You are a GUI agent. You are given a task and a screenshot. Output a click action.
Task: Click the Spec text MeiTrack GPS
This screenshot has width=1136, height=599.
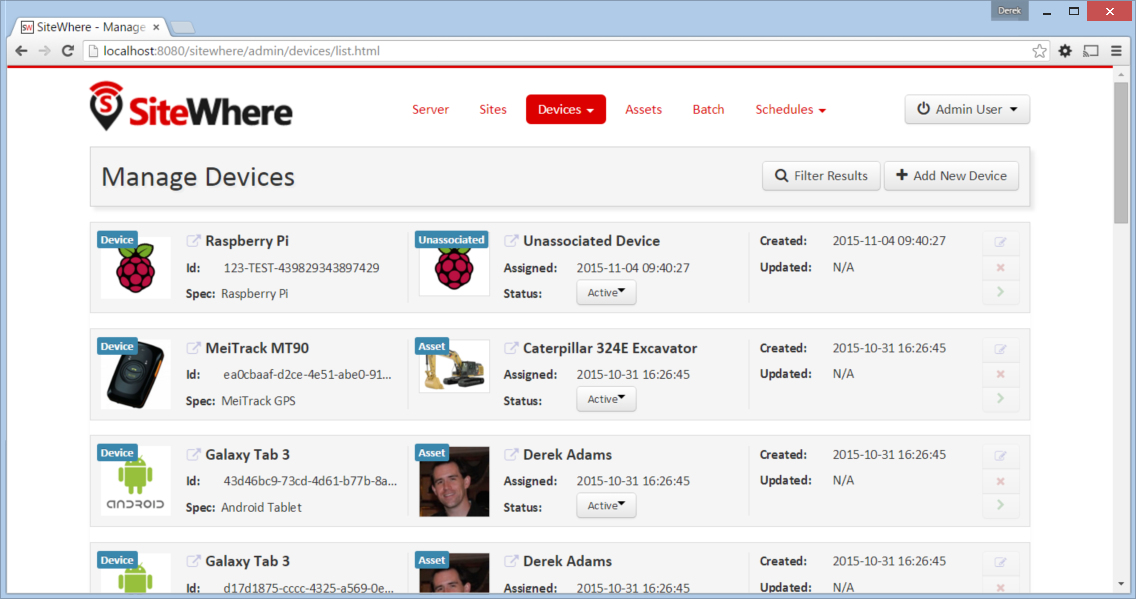click(259, 401)
